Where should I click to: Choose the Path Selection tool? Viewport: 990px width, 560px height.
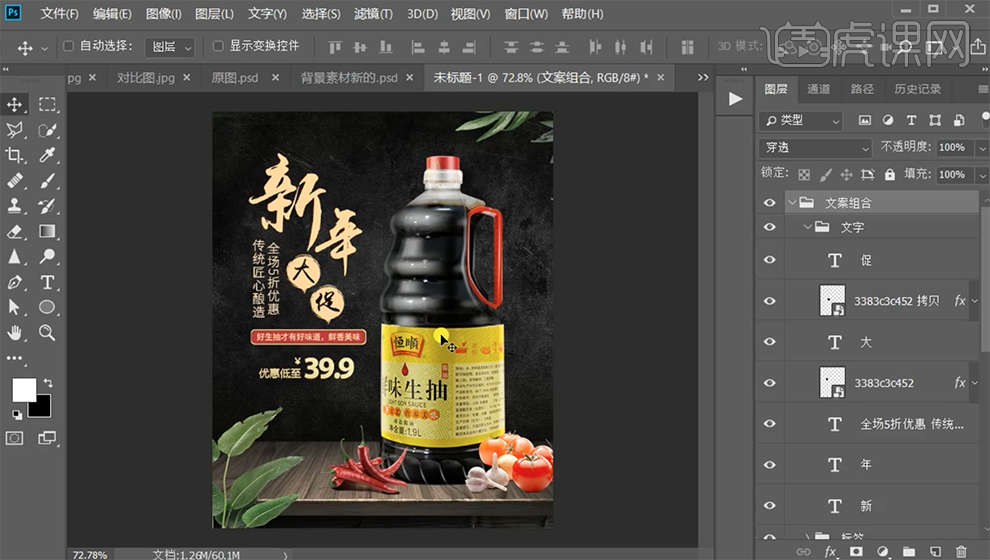(x=15, y=307)
